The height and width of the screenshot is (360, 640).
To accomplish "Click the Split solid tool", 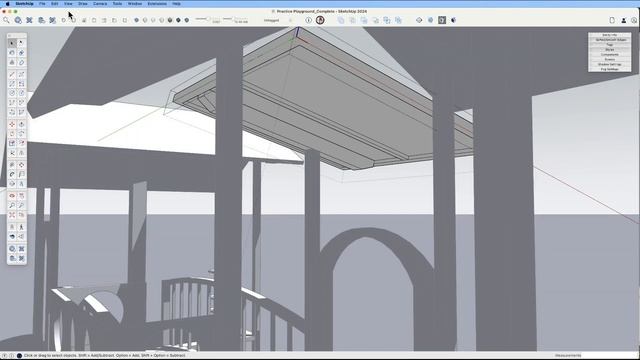I will point(398,20).
